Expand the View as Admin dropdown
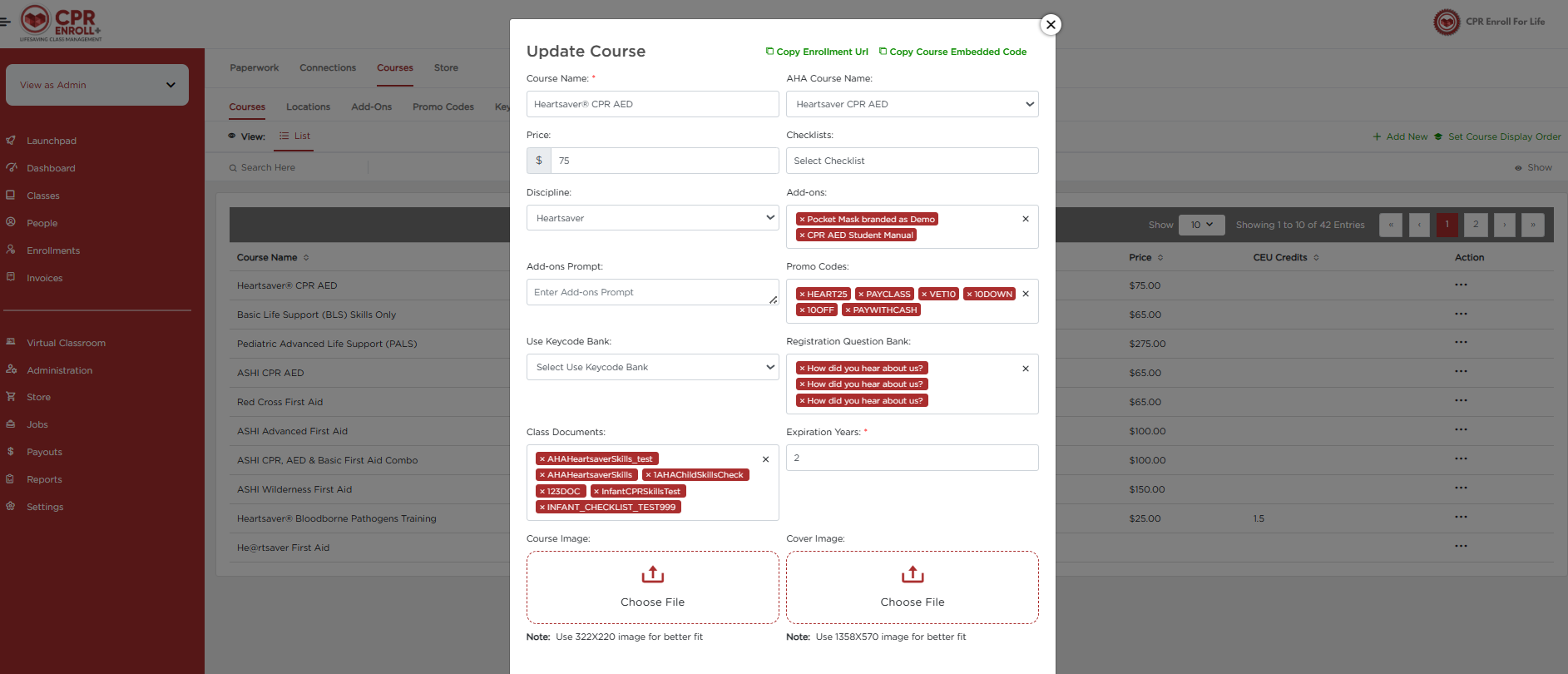Screen dimensions: 1568x674 [97, 85]
